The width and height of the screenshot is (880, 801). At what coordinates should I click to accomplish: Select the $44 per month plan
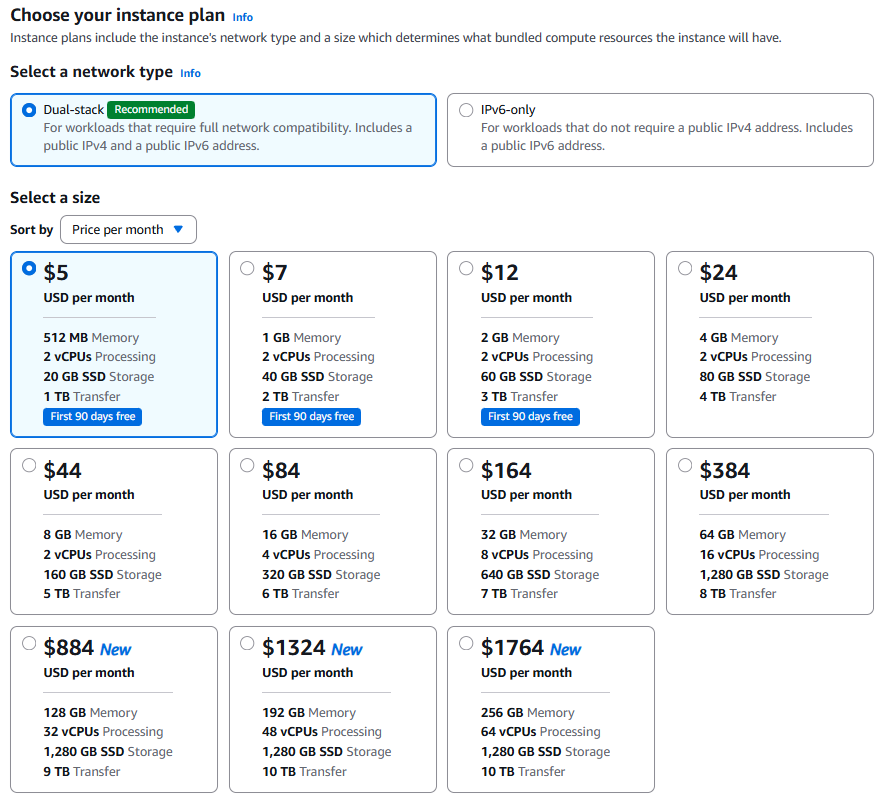click(28, 465)
